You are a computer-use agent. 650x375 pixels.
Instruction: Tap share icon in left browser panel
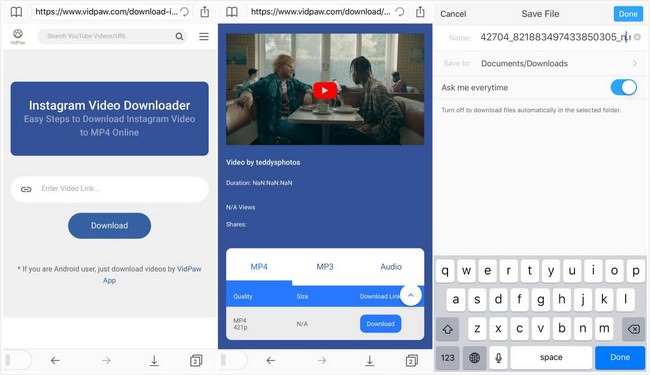click(x=205, y=12)
